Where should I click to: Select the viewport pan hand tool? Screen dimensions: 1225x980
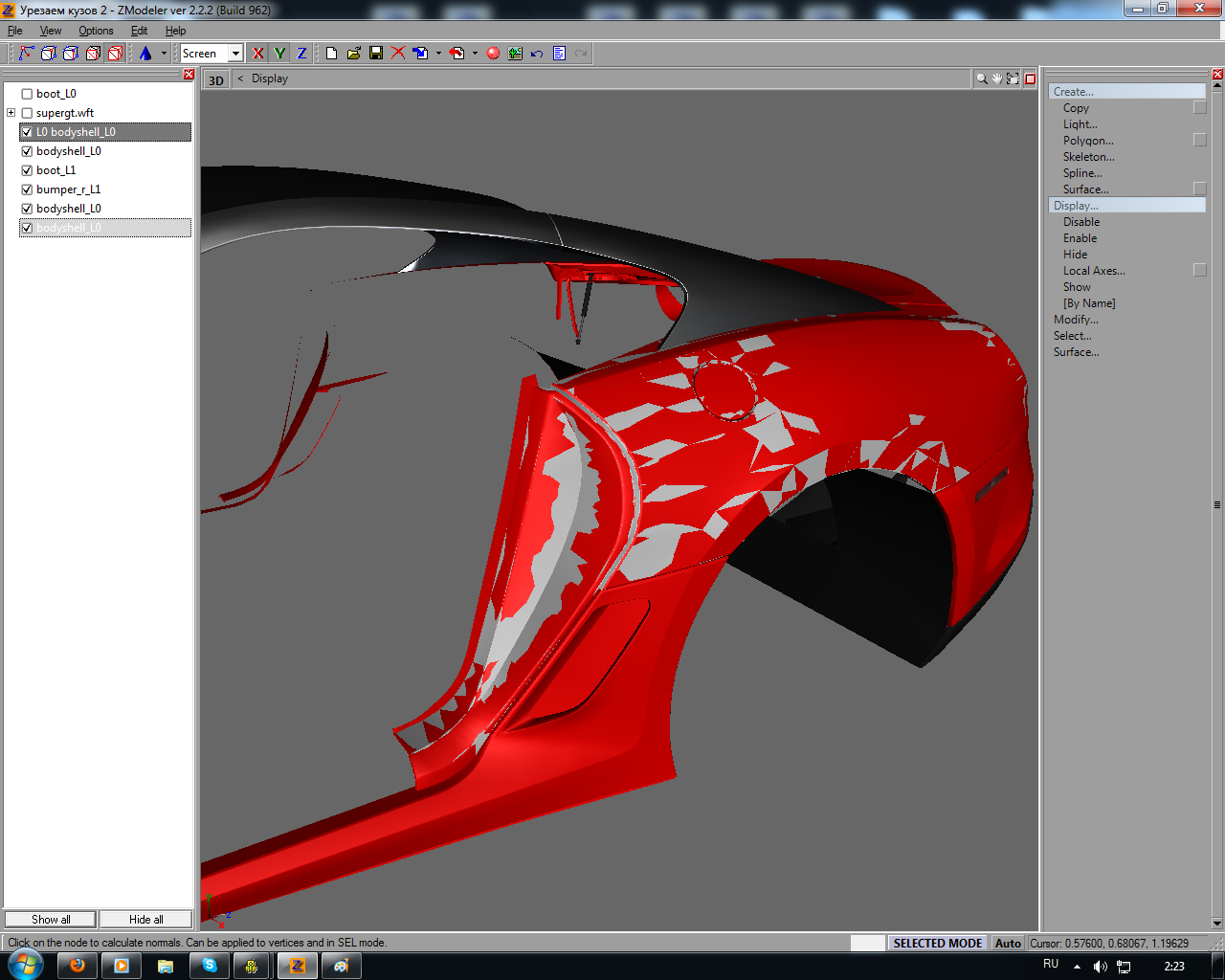996,79
